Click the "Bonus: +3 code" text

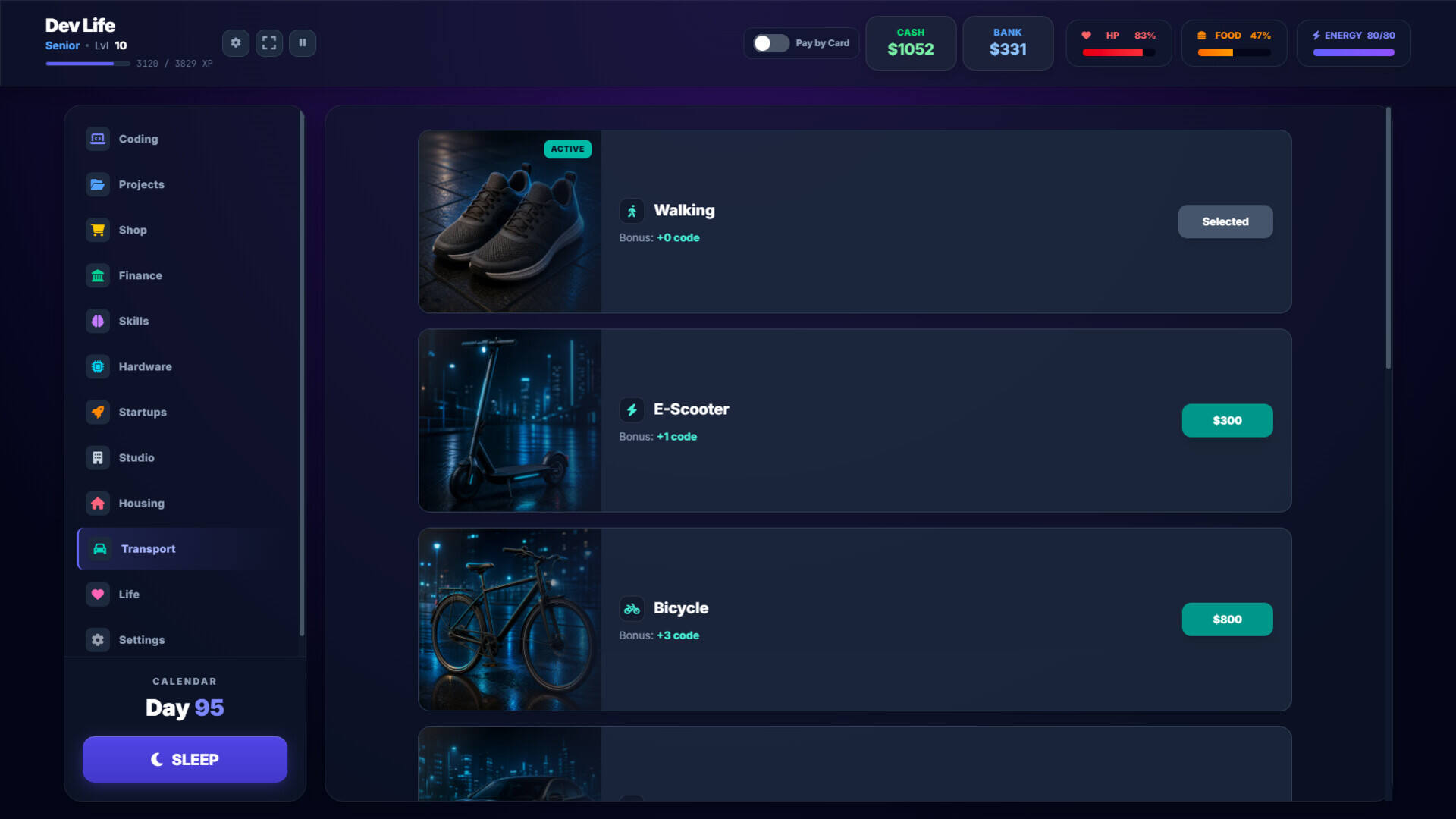tap(659, 635)
